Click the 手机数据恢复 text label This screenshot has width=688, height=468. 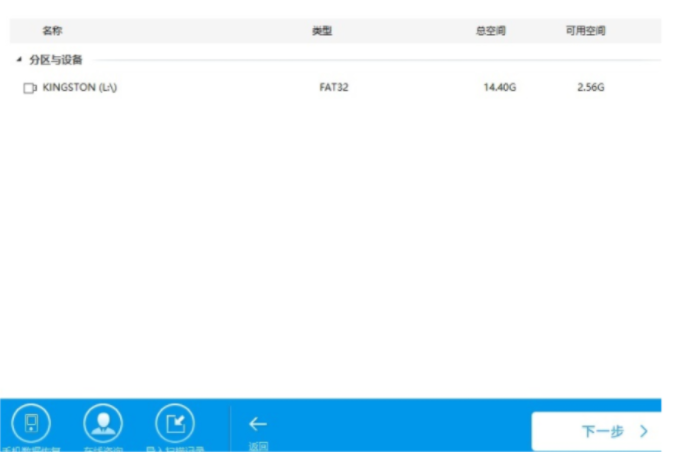coord(30,449)
